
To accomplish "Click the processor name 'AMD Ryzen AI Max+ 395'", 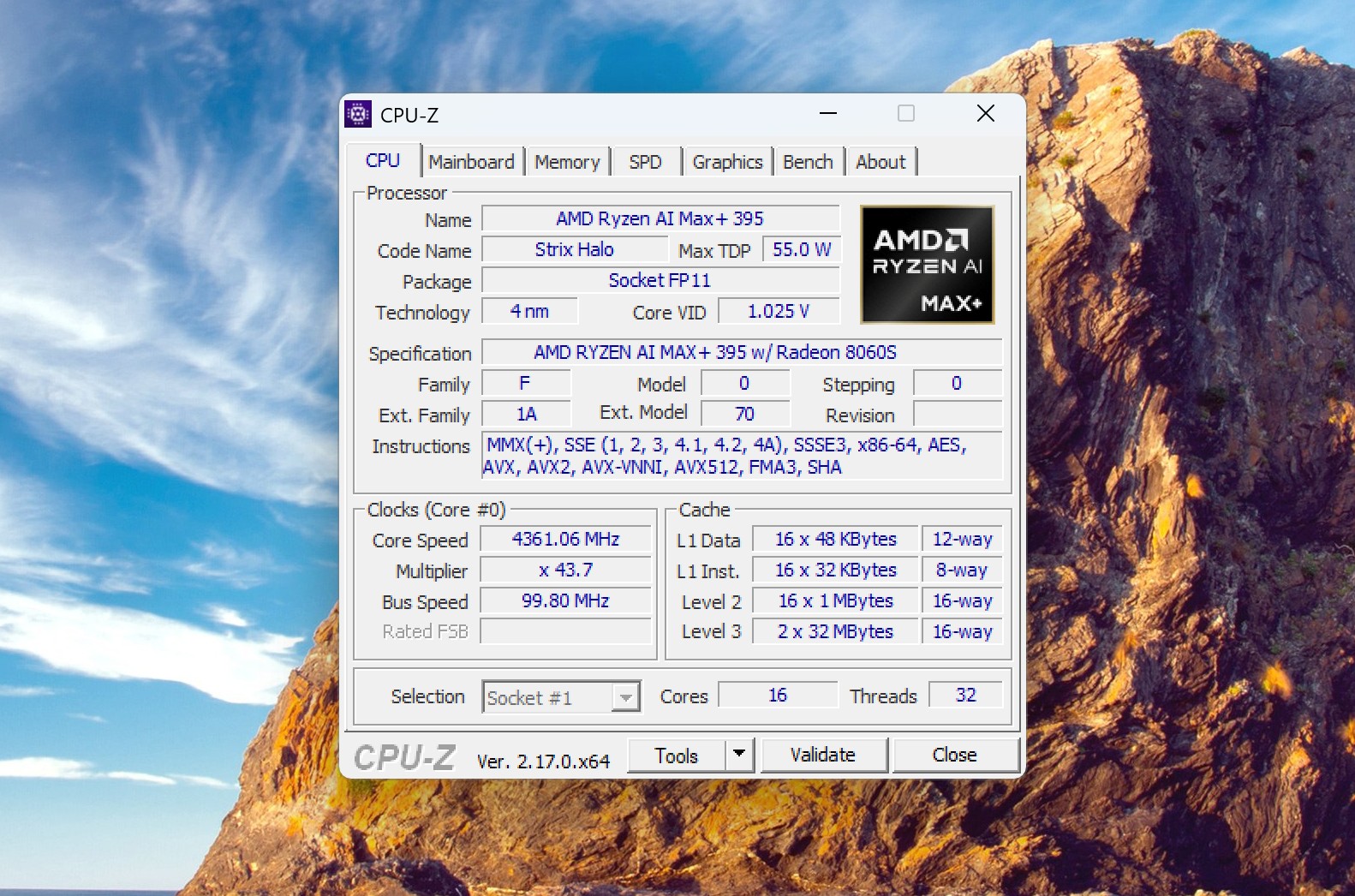I will click(x=660, y=218).
